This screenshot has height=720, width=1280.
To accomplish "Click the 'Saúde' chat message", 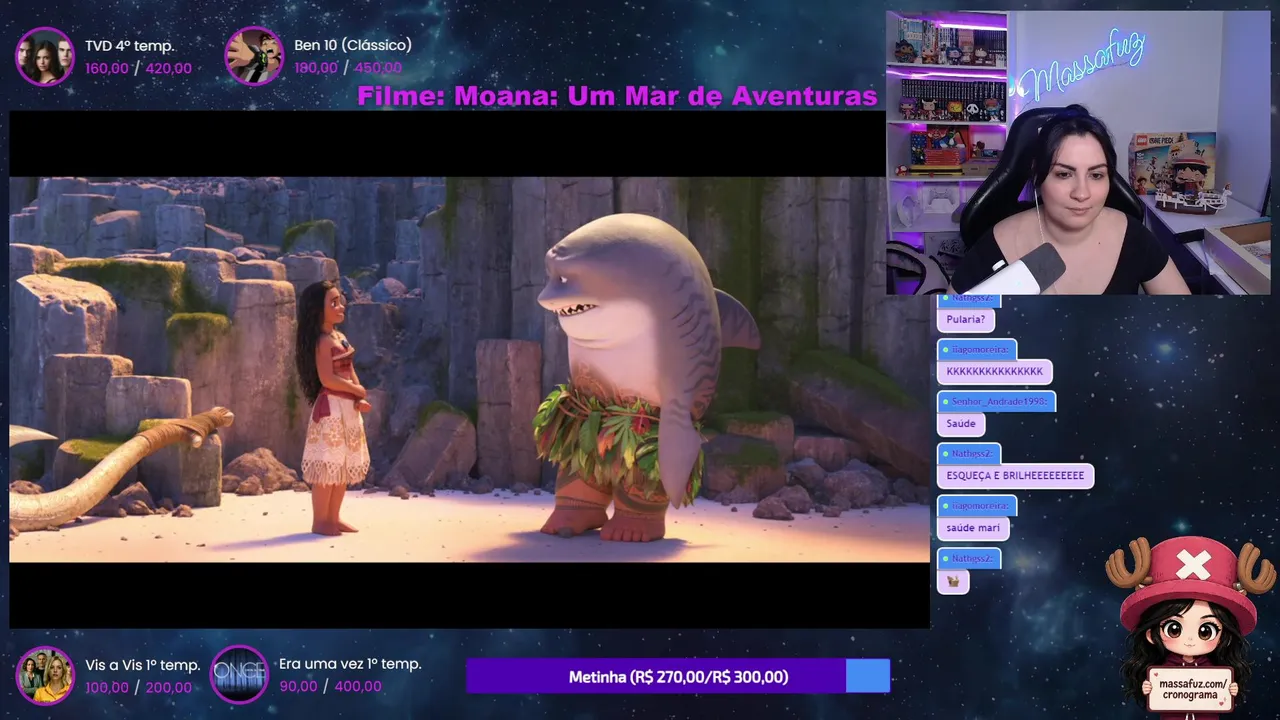I will (961, 423).
